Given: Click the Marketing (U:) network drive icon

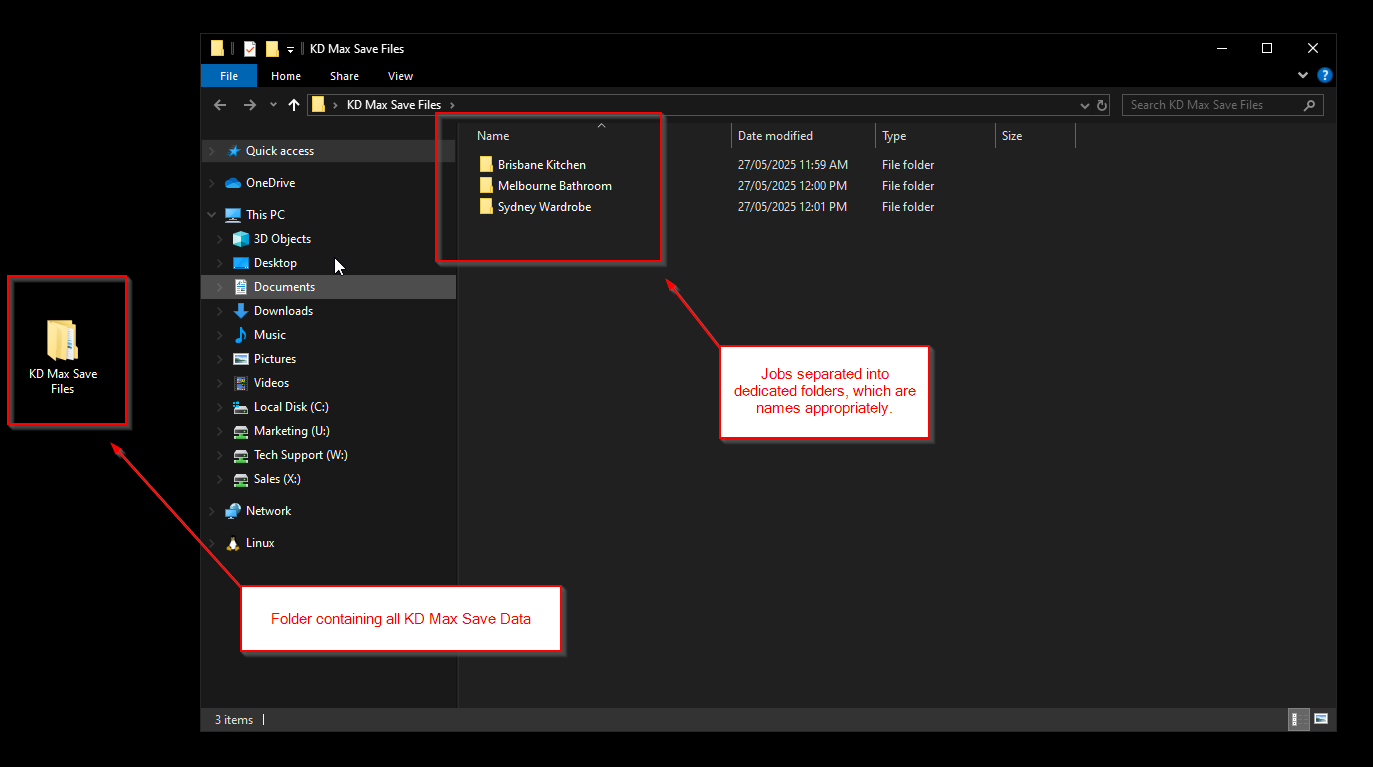Looking at the screenshot, I should [241, 431].
